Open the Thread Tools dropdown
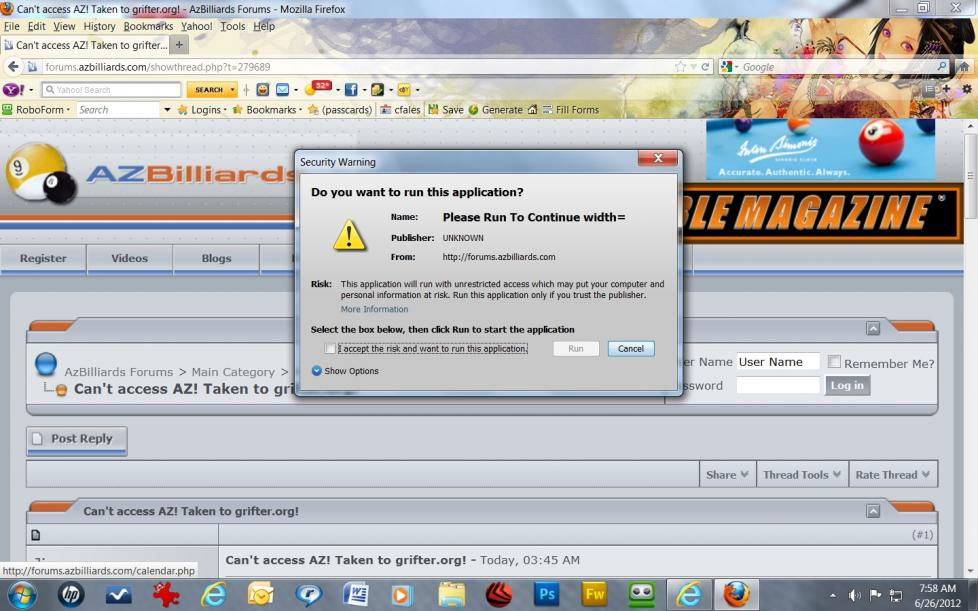 click(802, 475)
